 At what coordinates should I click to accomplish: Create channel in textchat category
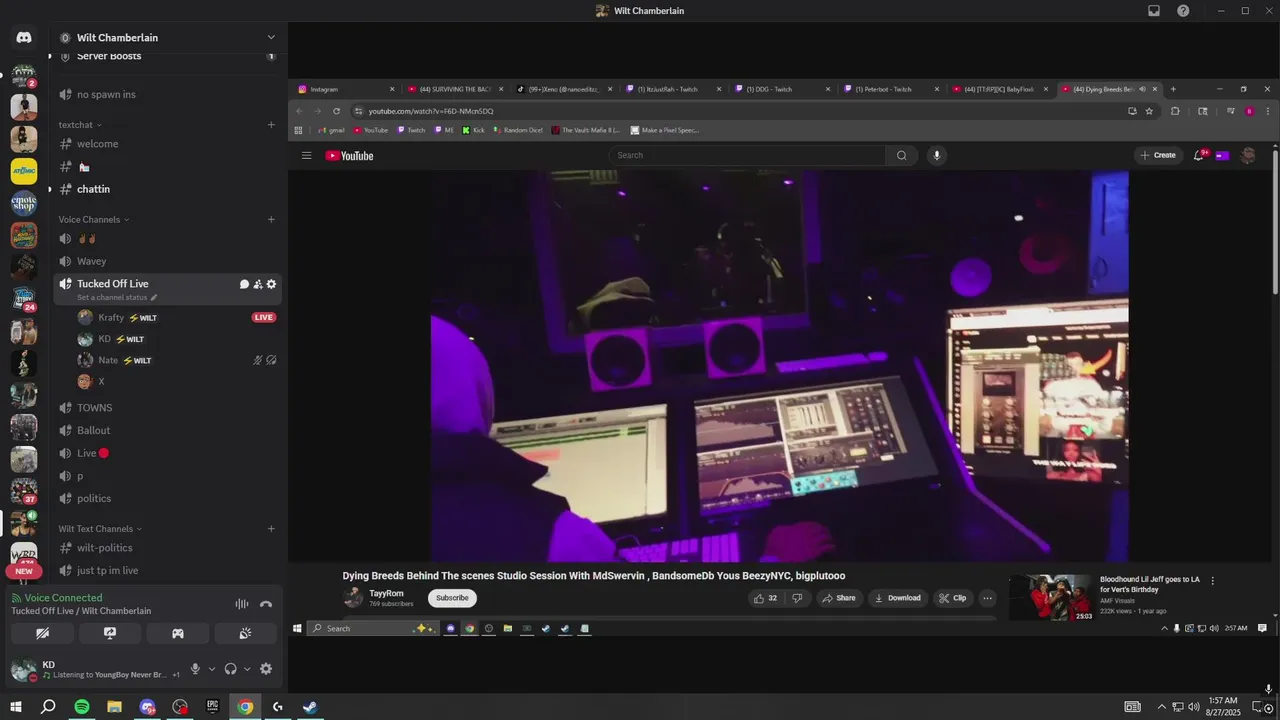(271, 125)
